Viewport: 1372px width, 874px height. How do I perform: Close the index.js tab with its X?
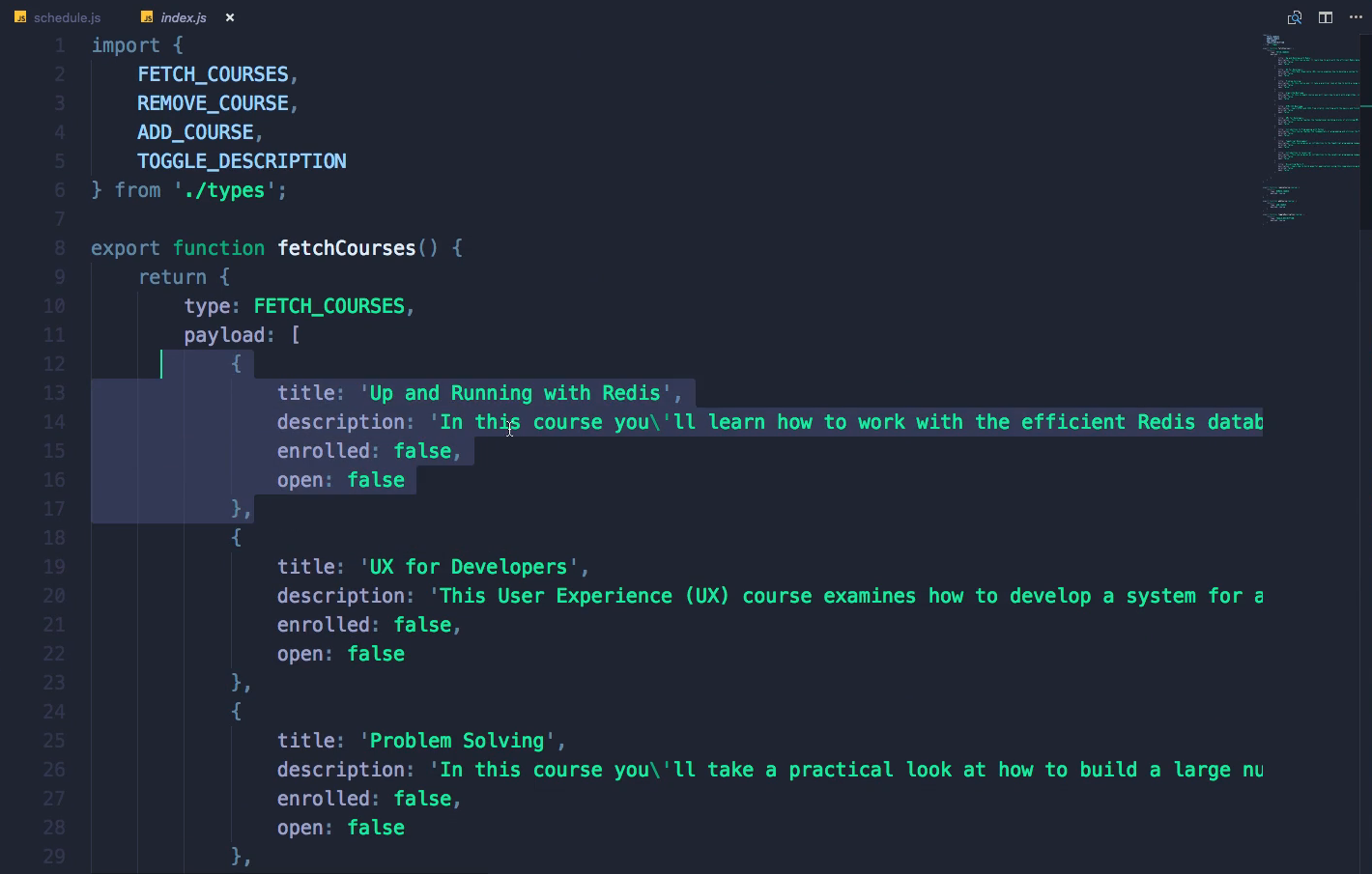230,17
